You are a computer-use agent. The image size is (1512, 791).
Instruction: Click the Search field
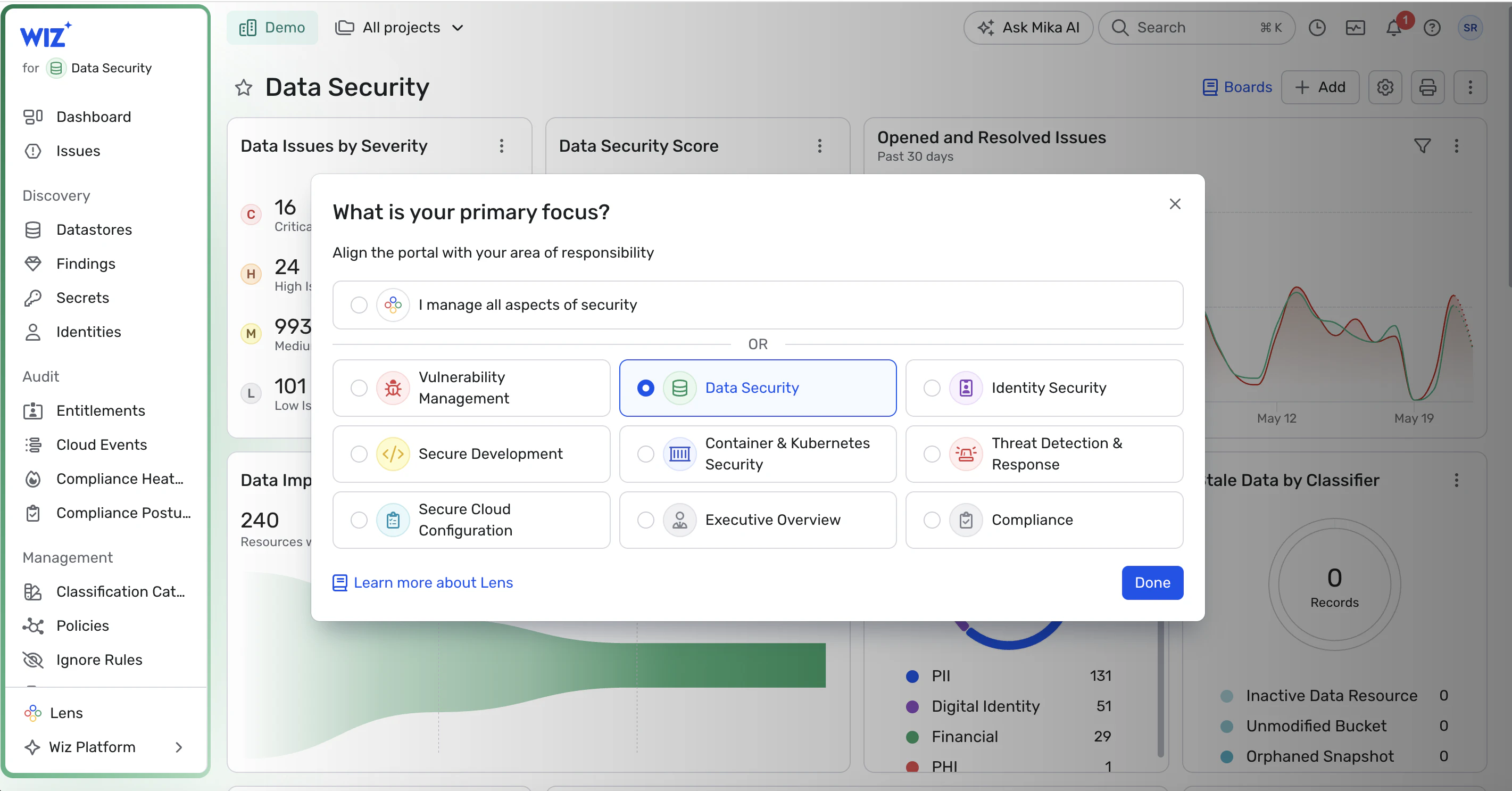[x=1196, y=28]
